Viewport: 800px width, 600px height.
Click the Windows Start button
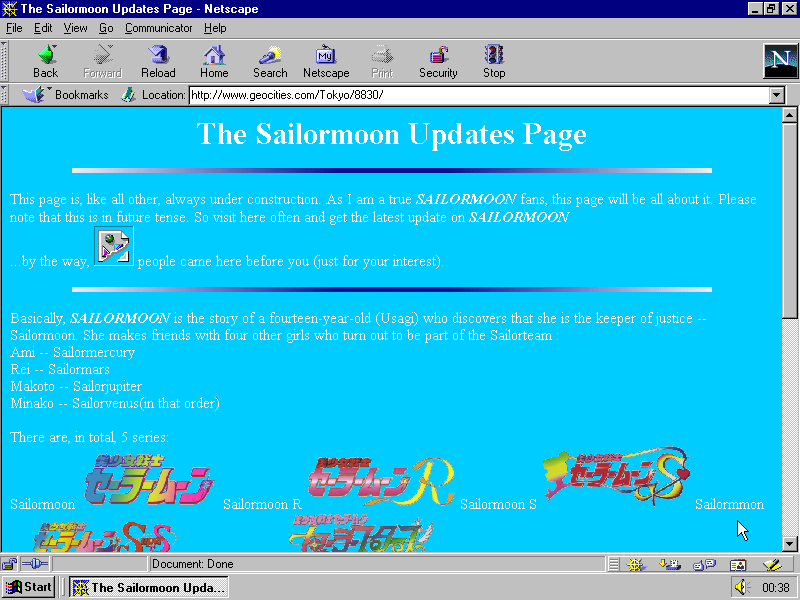[x=29, y=587]
